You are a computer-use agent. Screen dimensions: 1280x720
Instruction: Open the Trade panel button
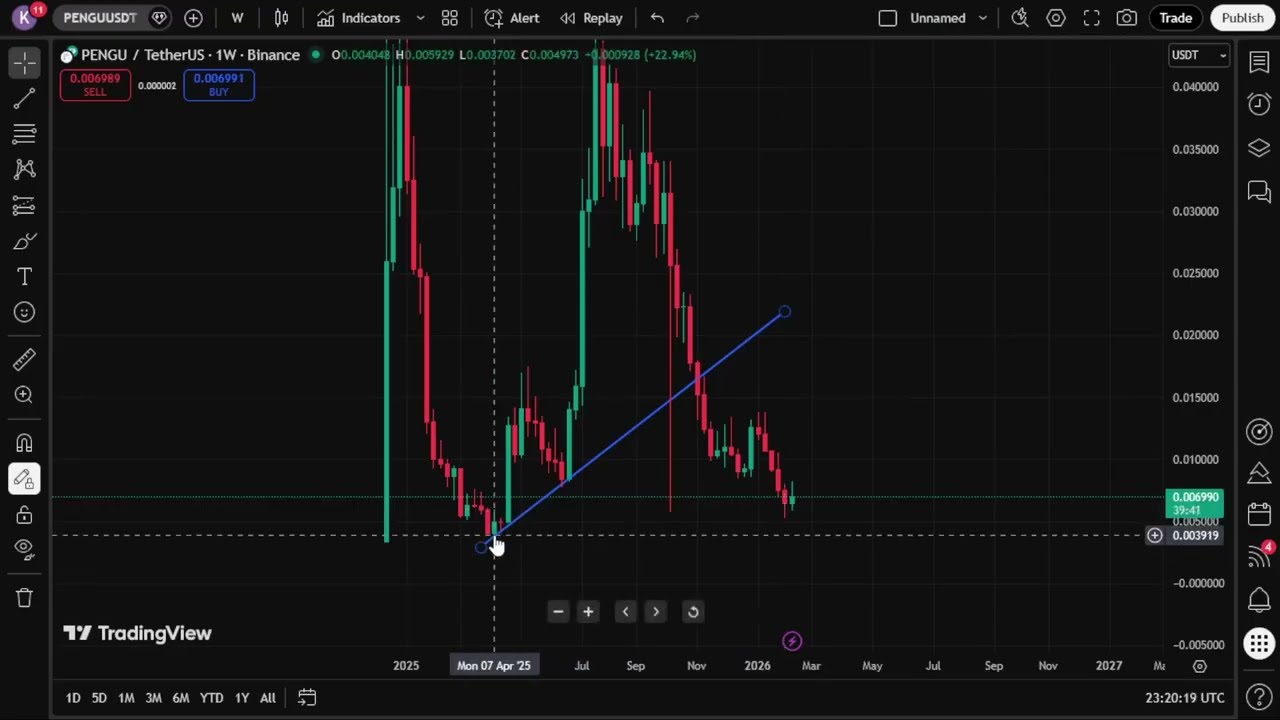coord(1176,18)
